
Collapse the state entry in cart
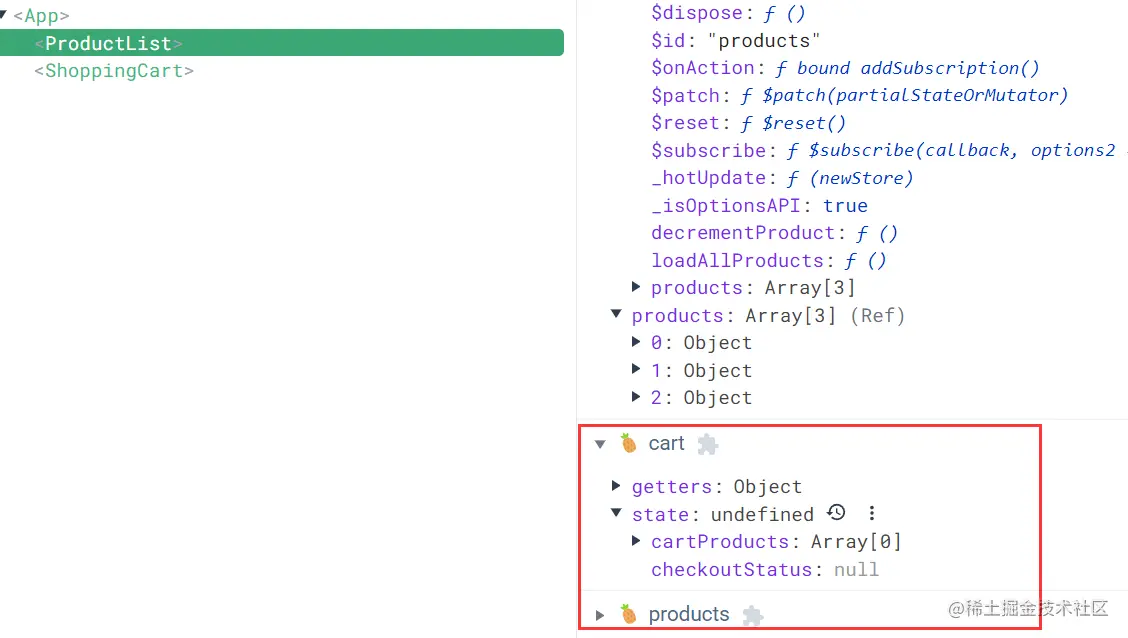coord(617,514)
